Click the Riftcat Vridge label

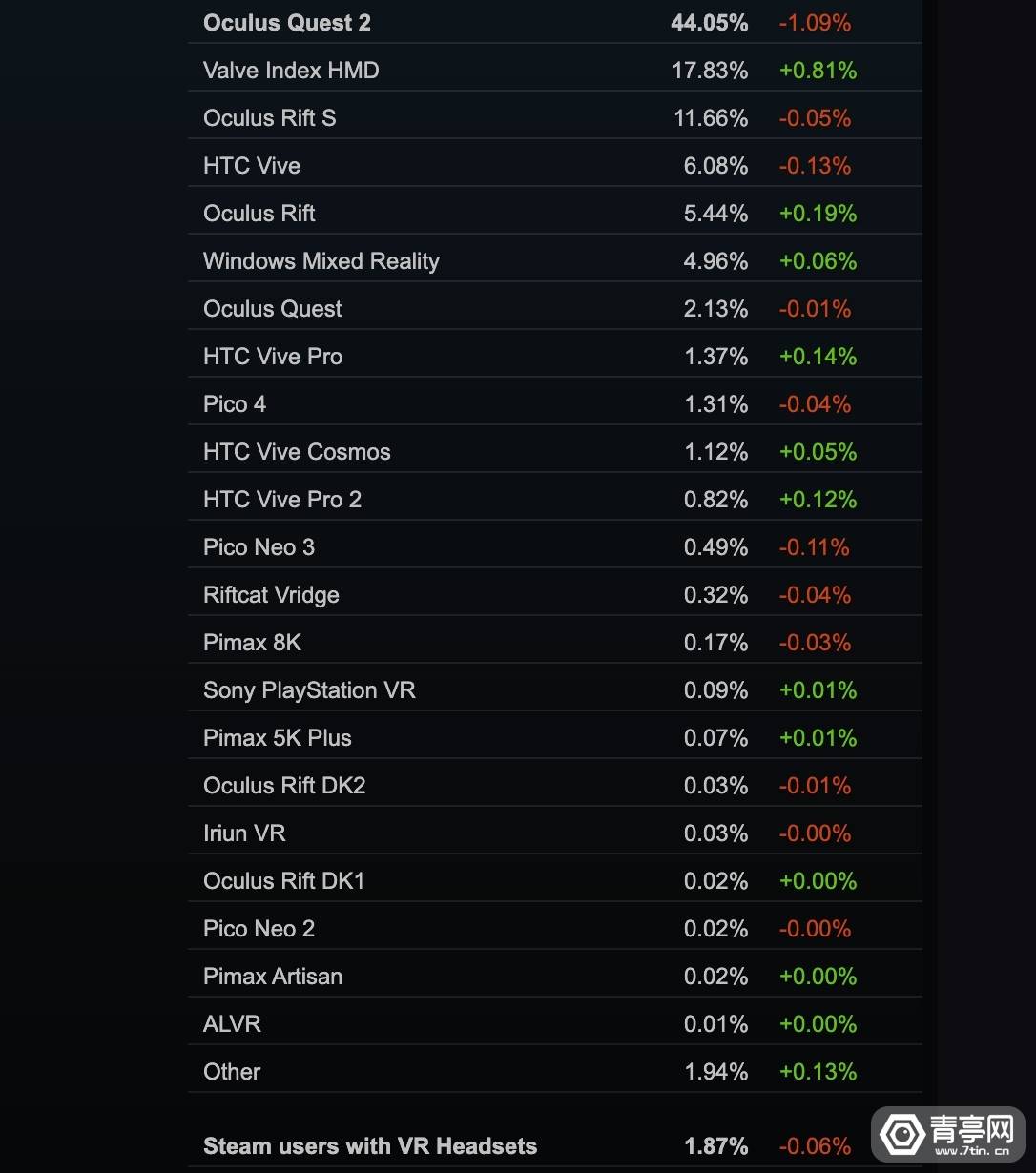click(271, 595)
